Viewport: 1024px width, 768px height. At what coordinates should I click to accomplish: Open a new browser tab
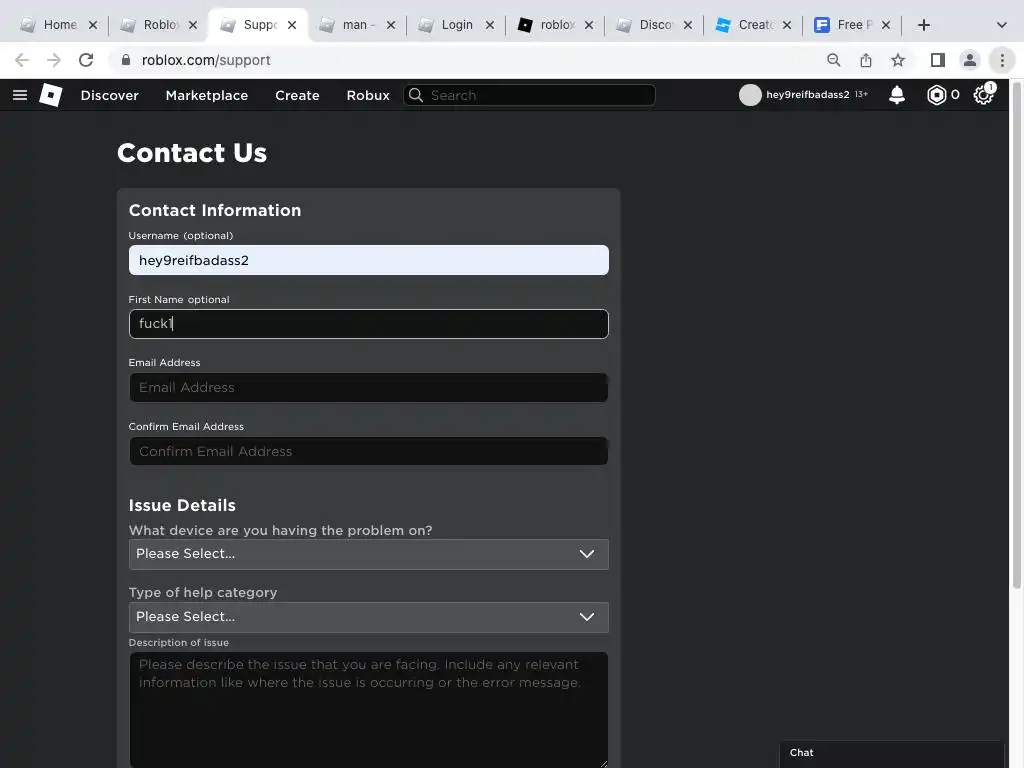923,25
